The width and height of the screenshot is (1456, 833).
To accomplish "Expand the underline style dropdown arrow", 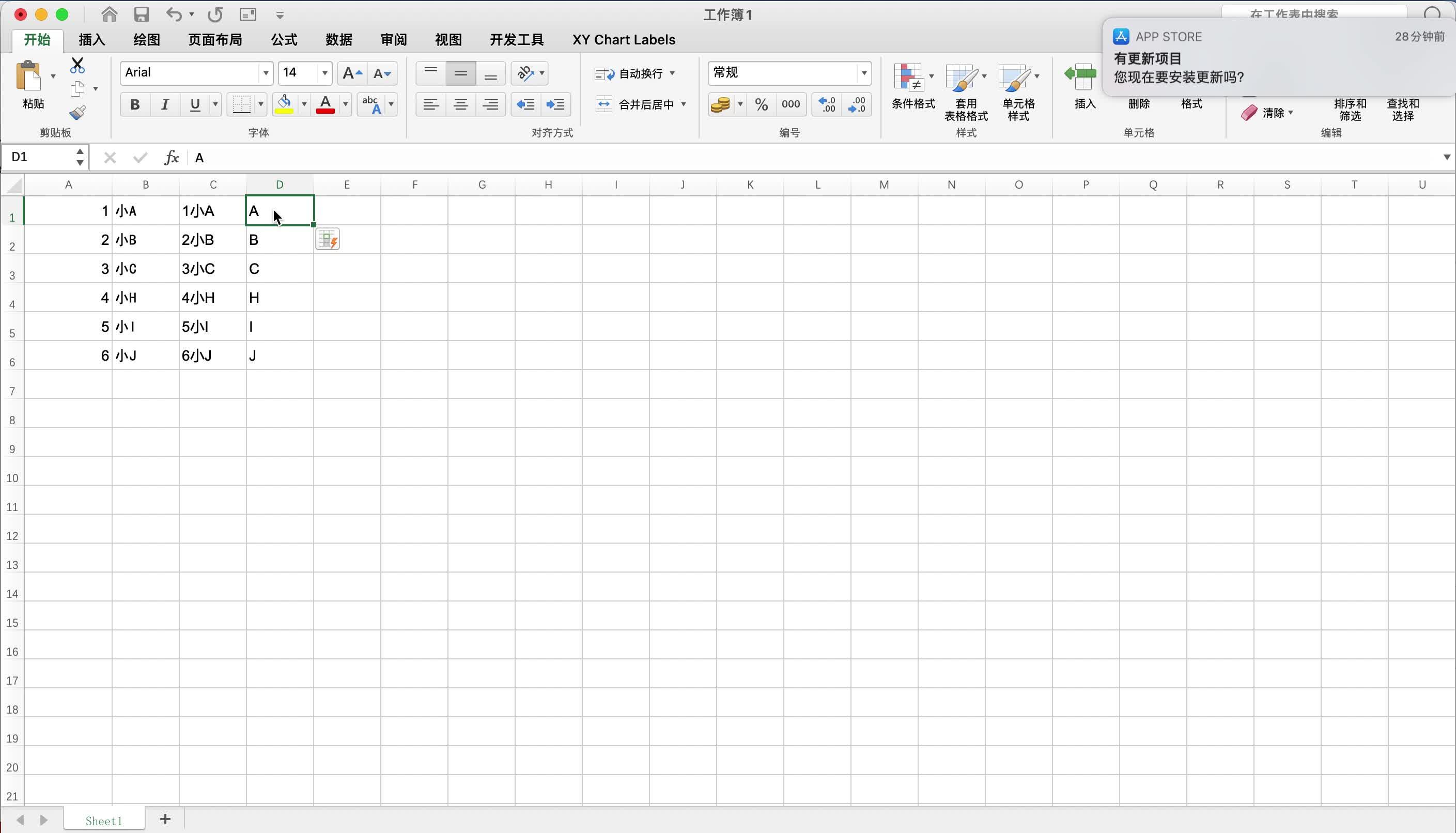I will [215, 104].
